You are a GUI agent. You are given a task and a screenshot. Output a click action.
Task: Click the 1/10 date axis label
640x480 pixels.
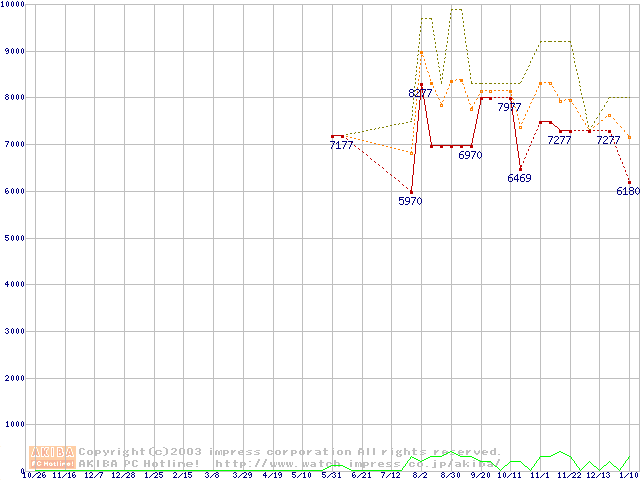(628, 476)
